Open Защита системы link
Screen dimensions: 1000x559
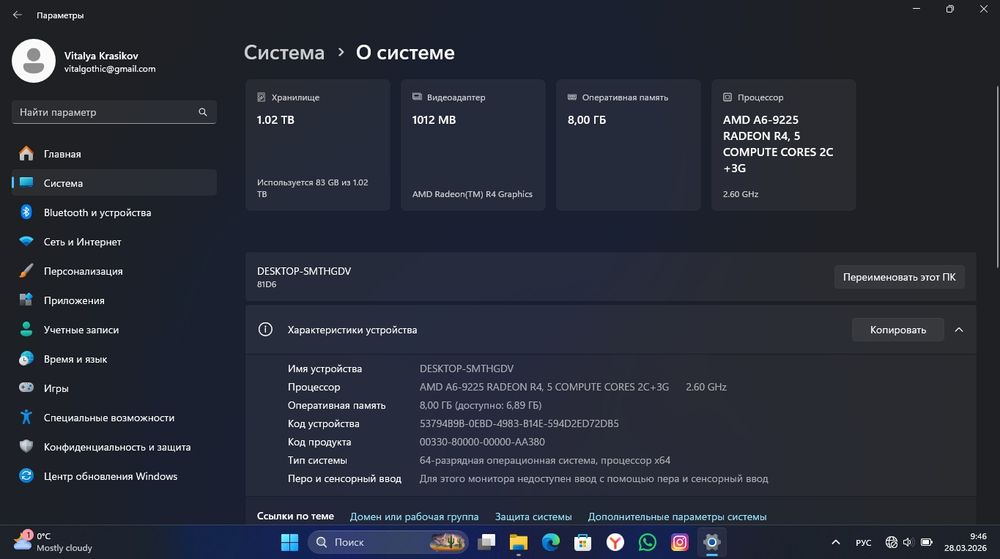(533, 517)
